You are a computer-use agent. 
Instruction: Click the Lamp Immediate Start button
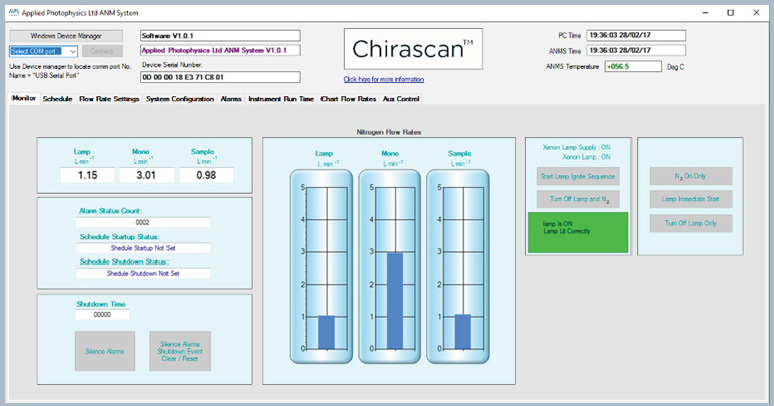click(x=691, y=199)
